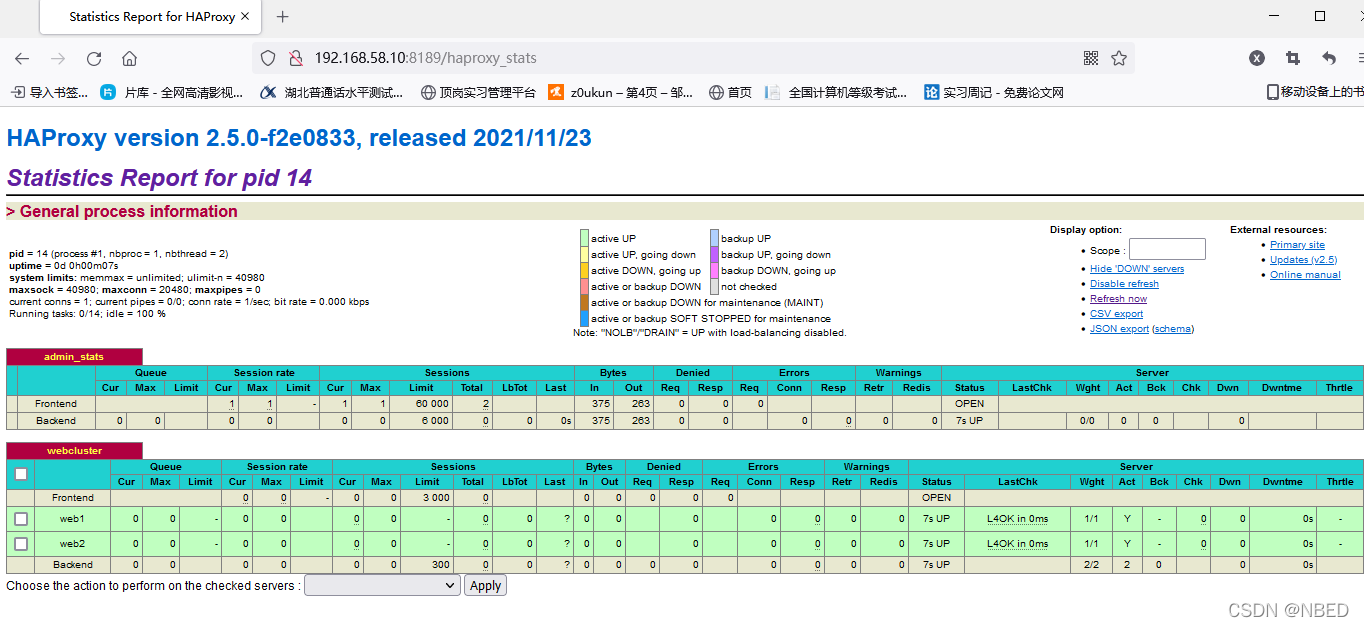Open the 移动设备上的书签 folder
The height and width of the screenshot is (627, 1364).
tap(1314, 92)
